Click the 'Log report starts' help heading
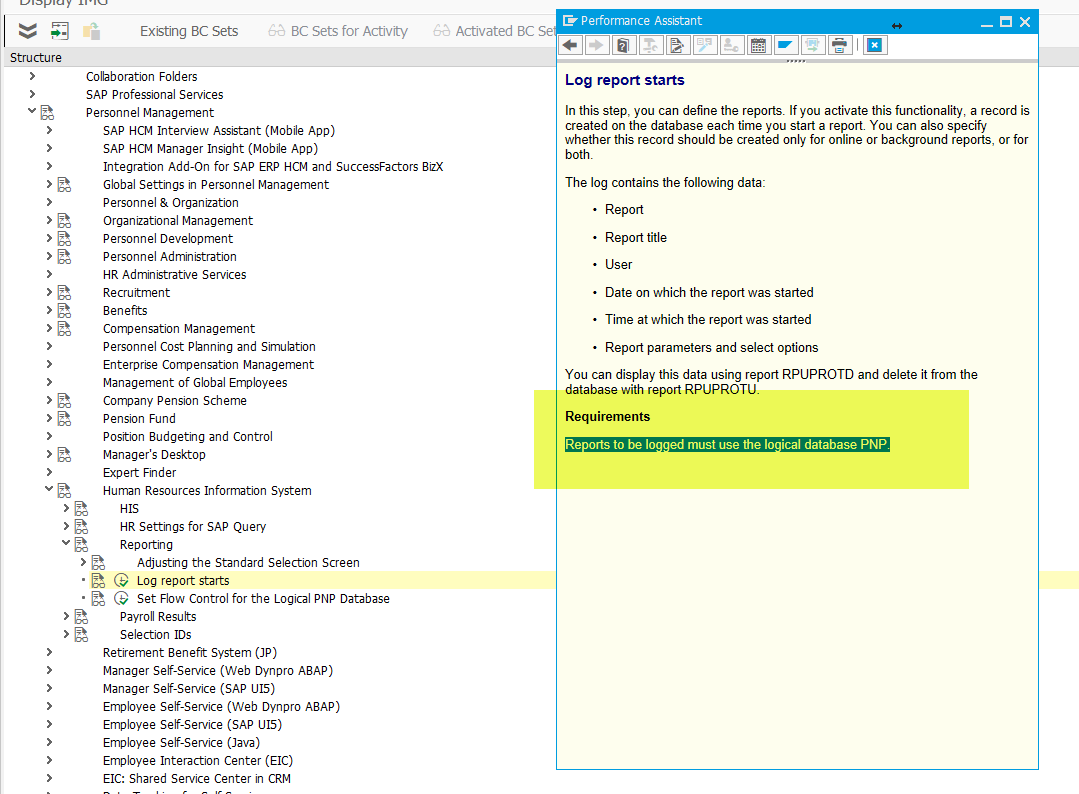1079x794 pixels. pos(624,80)
